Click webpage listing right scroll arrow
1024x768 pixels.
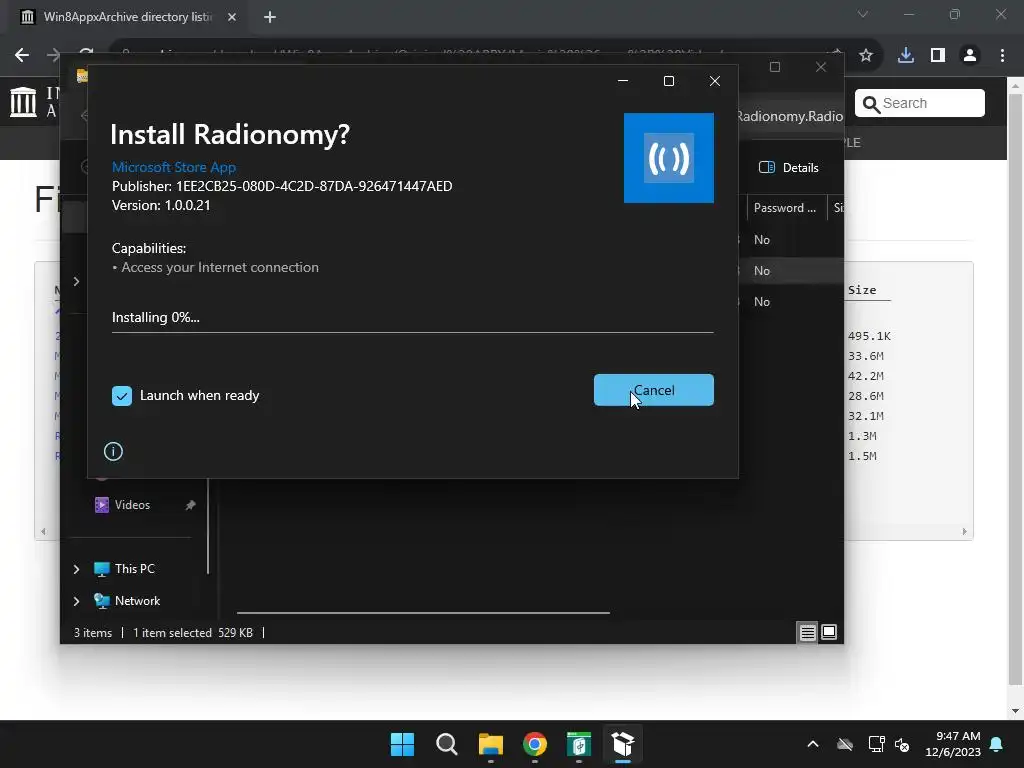click(x=965, y=532)
